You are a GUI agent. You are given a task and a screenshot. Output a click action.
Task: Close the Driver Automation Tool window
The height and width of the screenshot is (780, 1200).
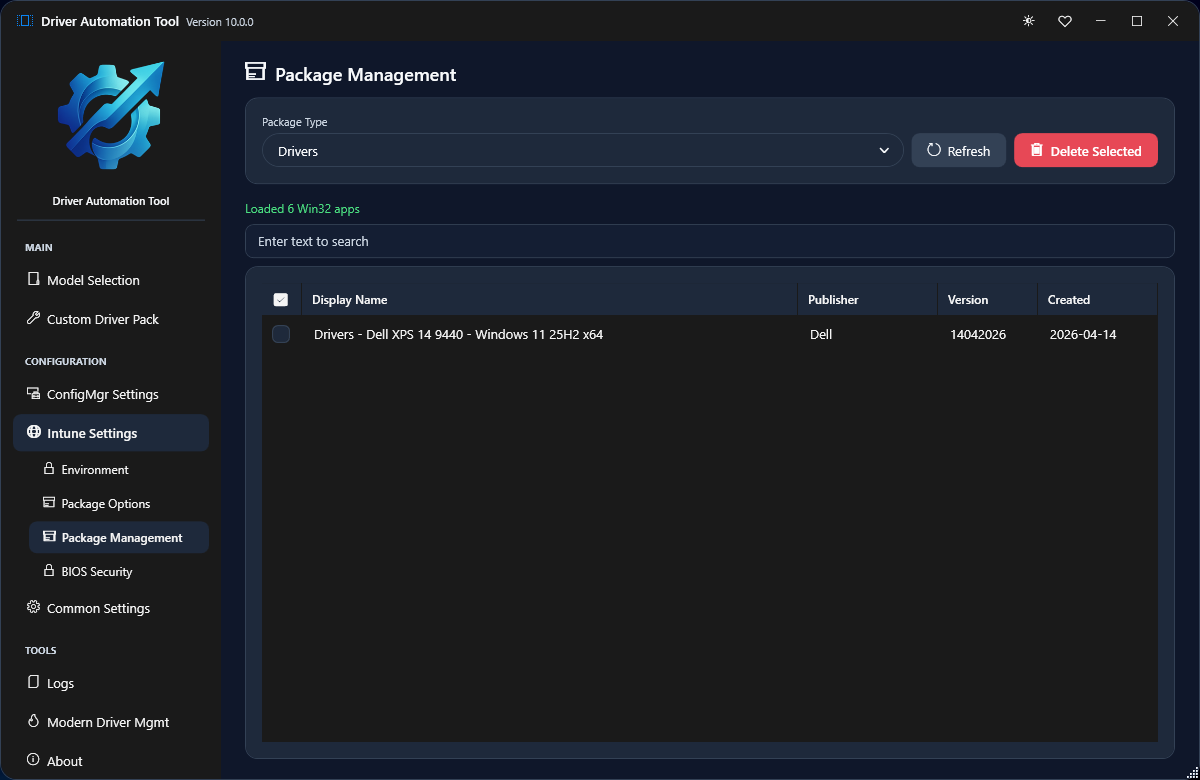tap(1173, 21)
